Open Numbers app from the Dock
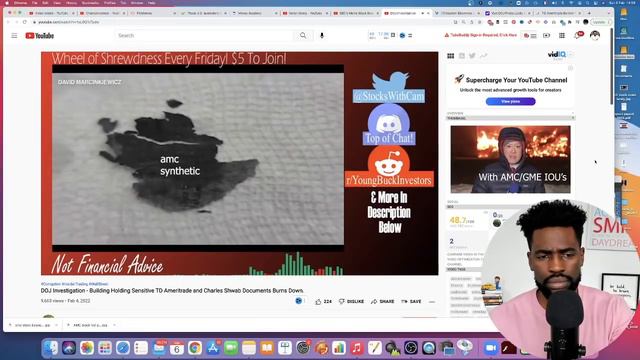The image size is (640, 360). (338, 348)
